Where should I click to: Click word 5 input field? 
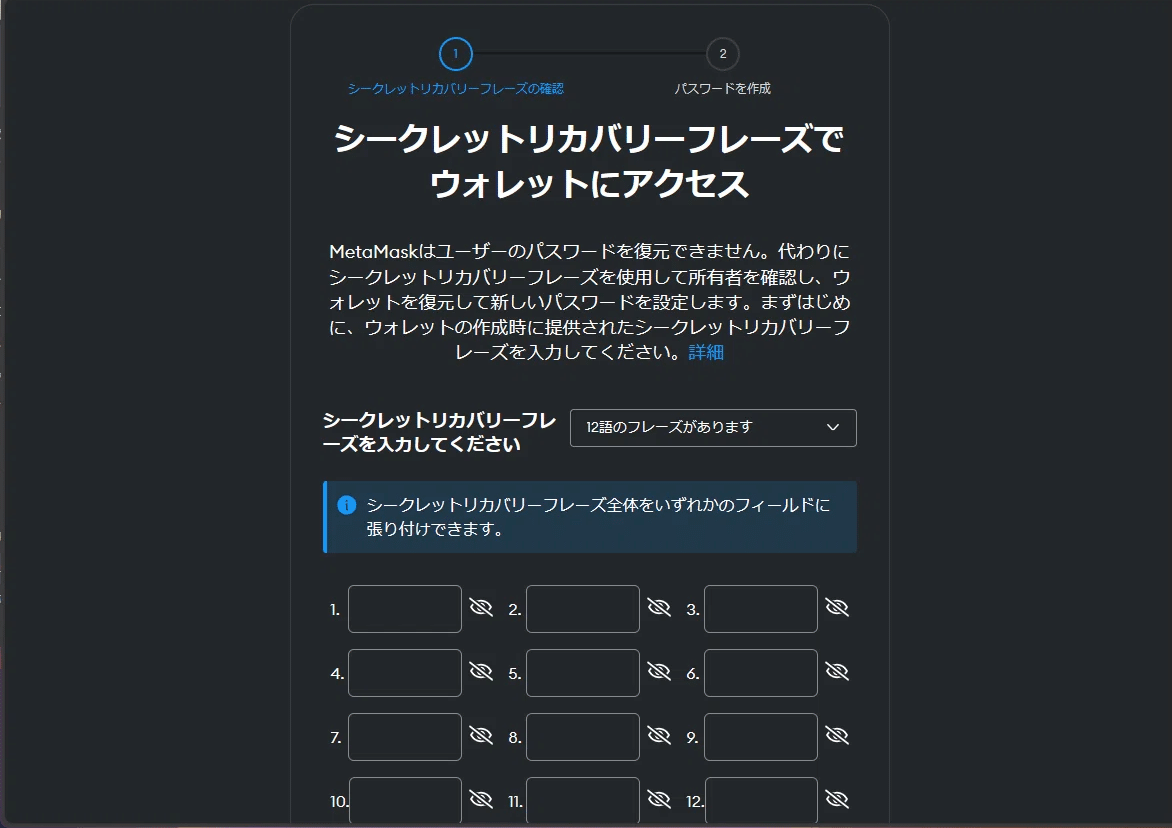point(582,673)
